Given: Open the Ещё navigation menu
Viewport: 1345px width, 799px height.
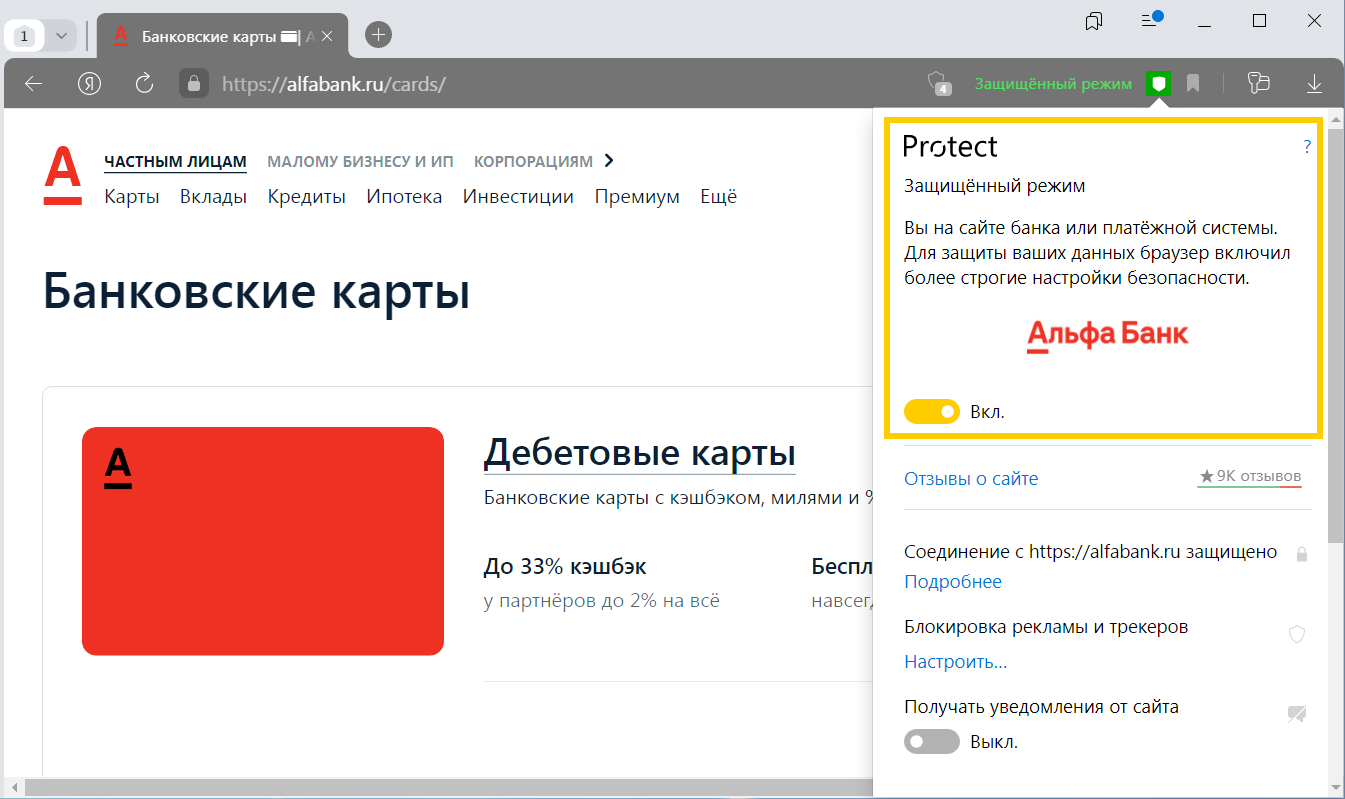Looking at the screenshot, I should pos(718,197).
